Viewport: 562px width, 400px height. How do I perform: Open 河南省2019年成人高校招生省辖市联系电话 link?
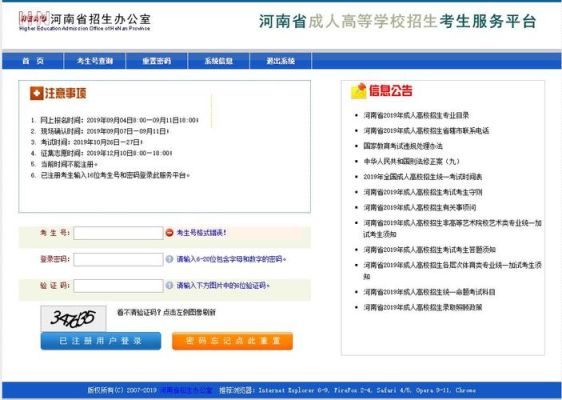(x=426, y=131)
